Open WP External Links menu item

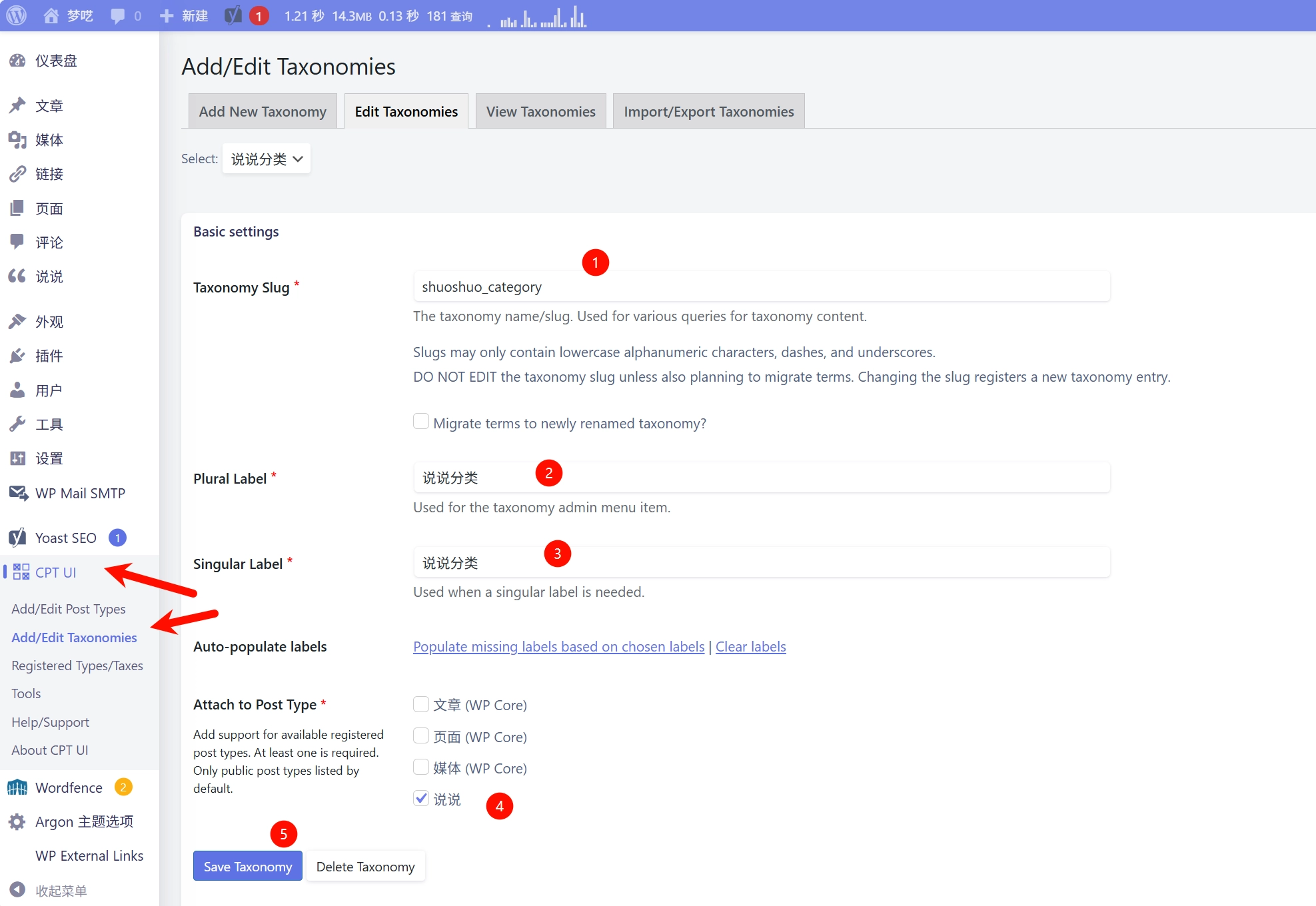tap(89, 855)
